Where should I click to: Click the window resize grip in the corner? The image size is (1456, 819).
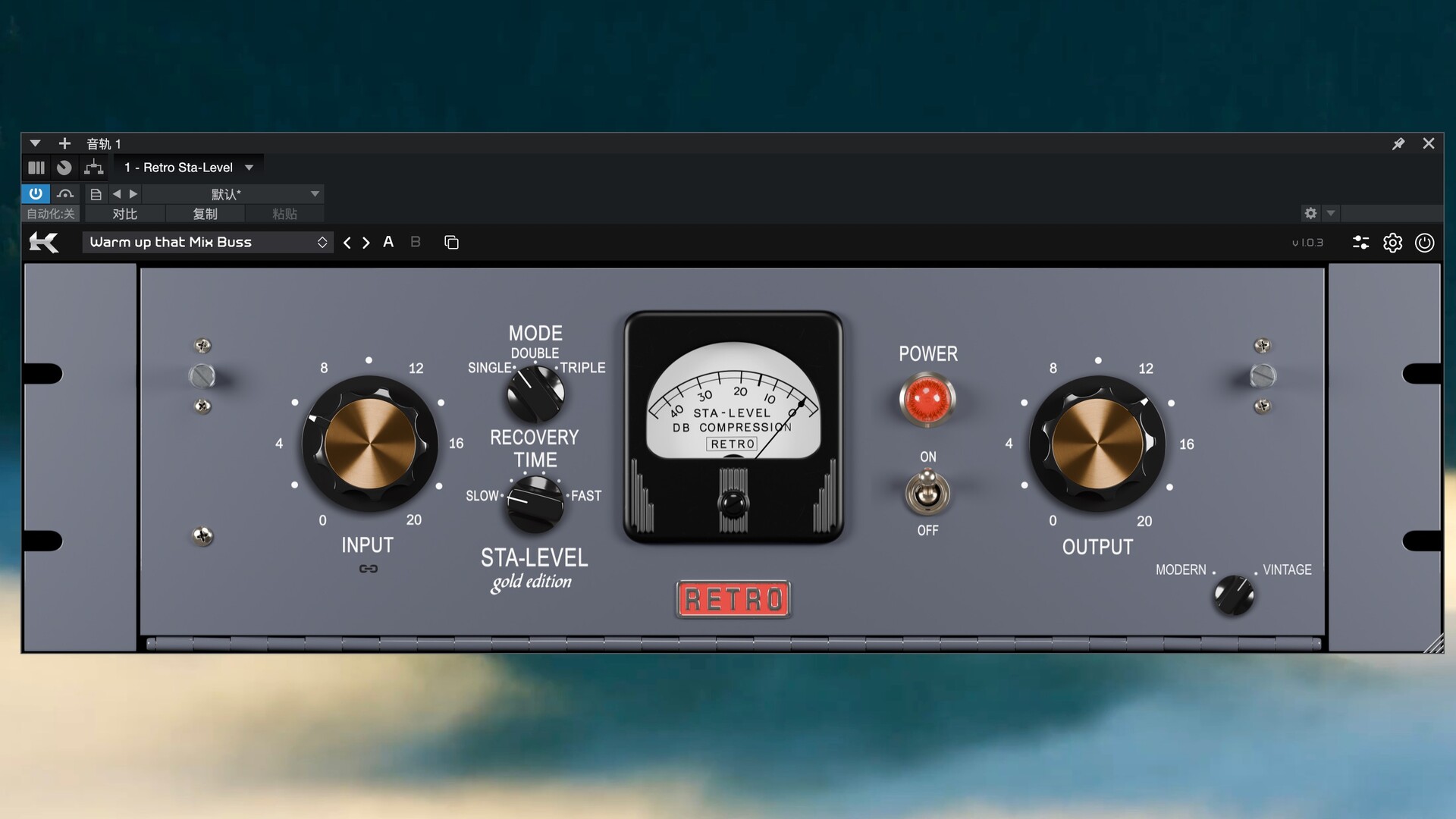[1433, 643]
